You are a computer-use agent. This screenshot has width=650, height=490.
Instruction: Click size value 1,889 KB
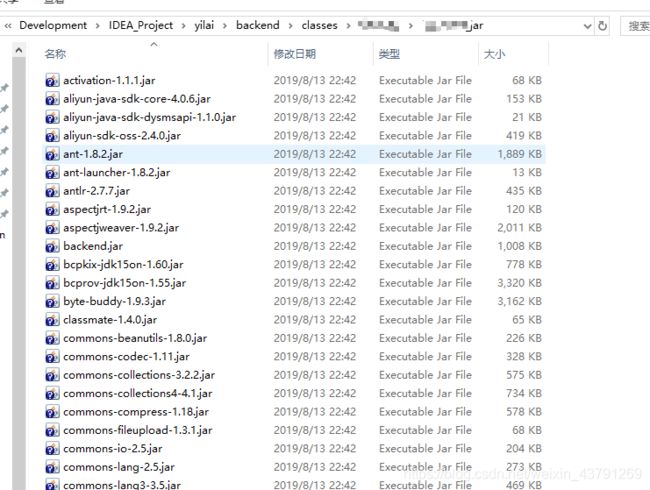pos(519,154)
